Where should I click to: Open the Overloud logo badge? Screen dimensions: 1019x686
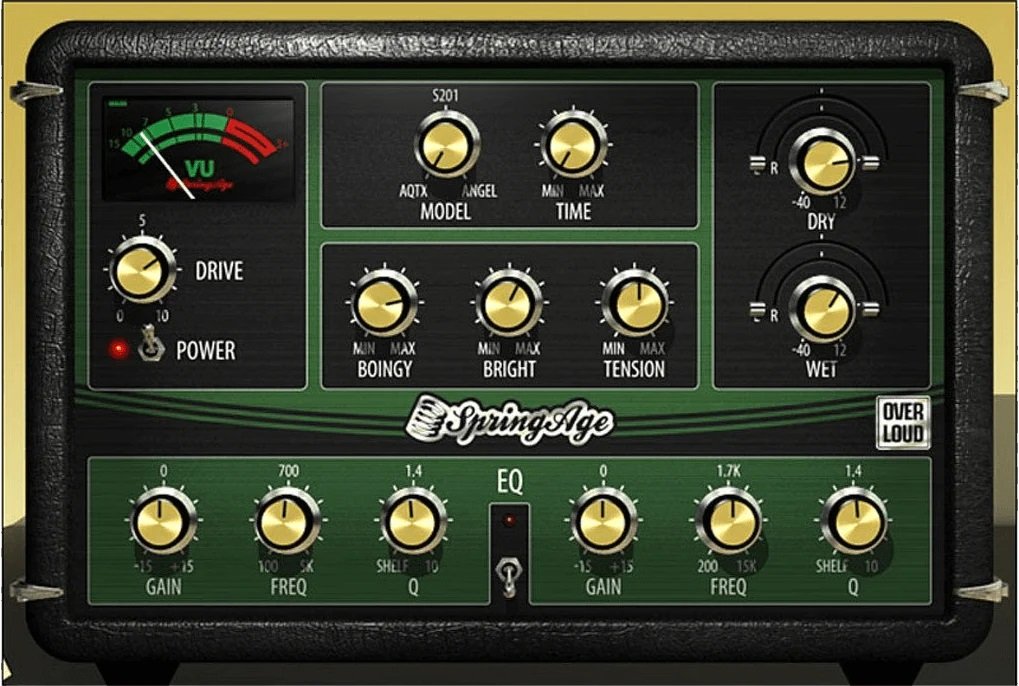click(x=903, y=423)
